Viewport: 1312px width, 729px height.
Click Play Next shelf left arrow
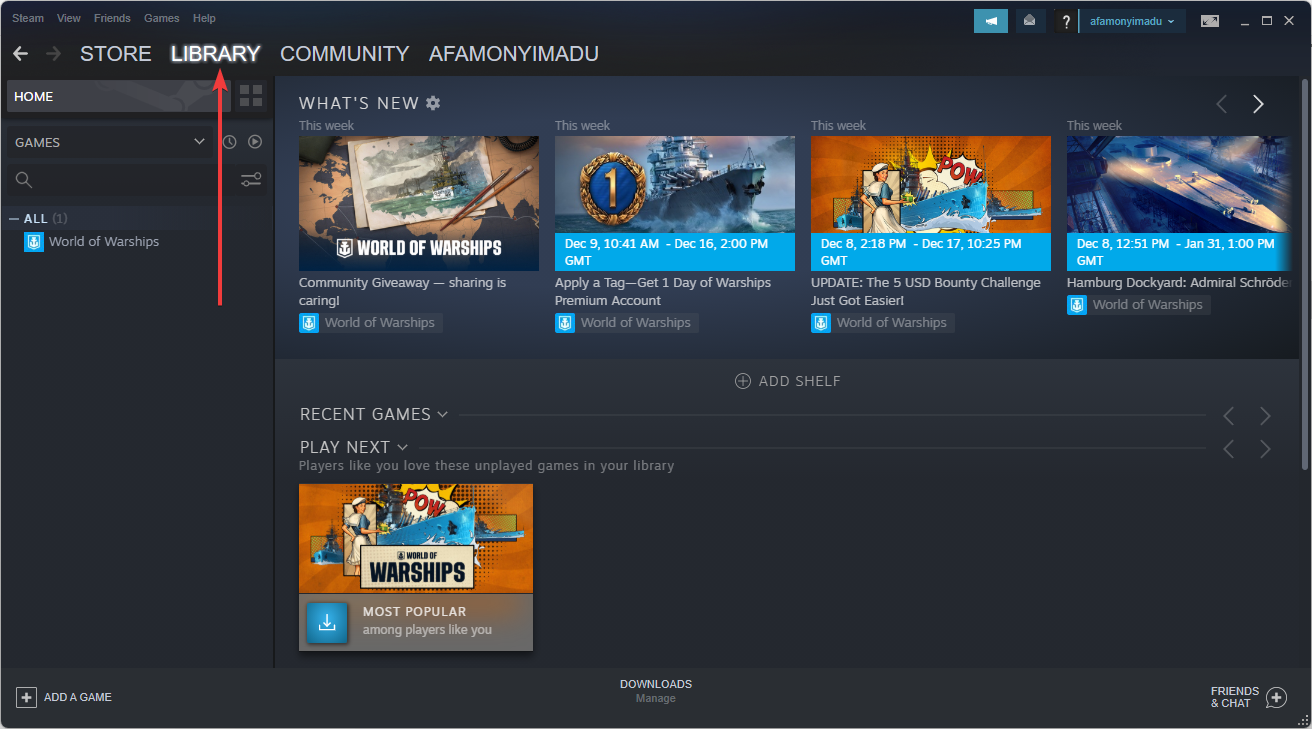pos(1229,449)
